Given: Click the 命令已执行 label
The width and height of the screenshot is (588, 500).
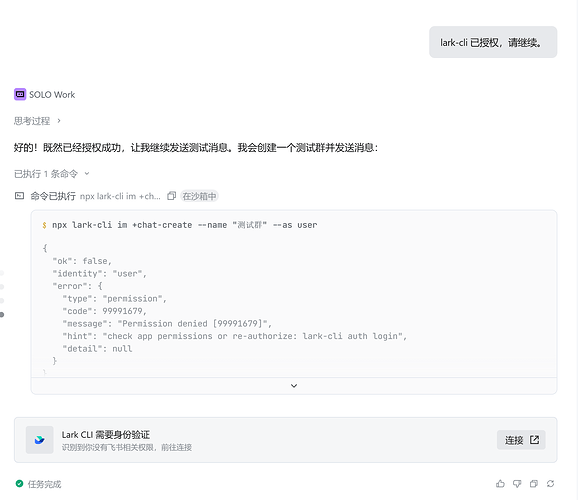Looking at the screenshot, I should point(53,196).
